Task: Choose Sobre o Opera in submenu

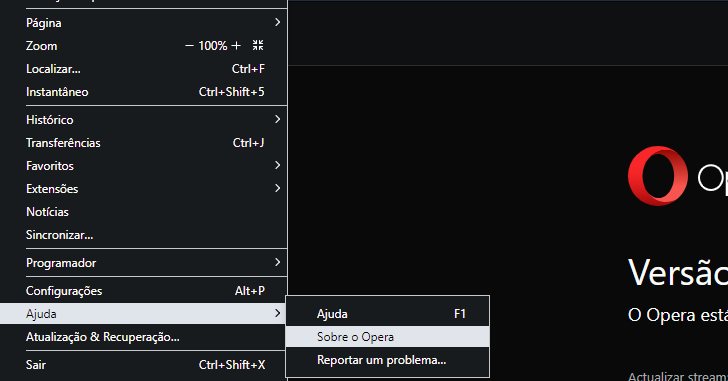Action: coord(387,337)
